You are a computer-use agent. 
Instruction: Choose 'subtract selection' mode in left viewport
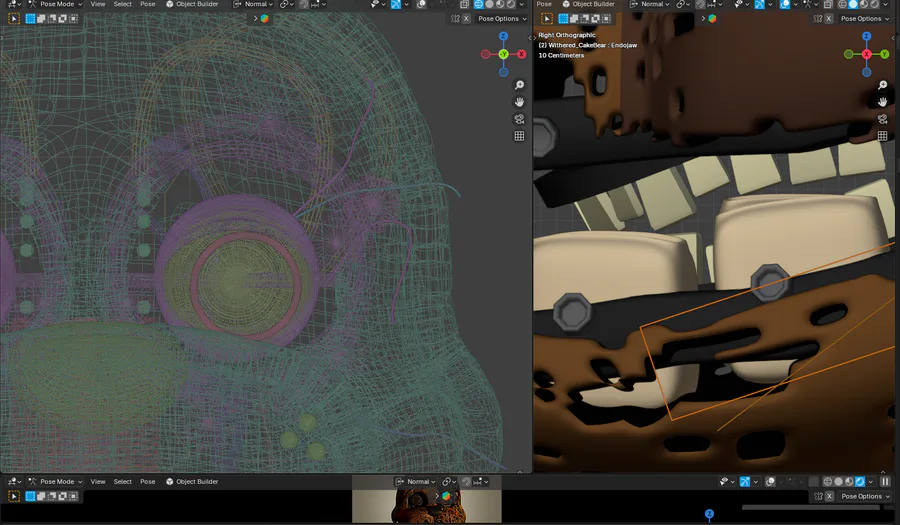[x=52, y=18]
